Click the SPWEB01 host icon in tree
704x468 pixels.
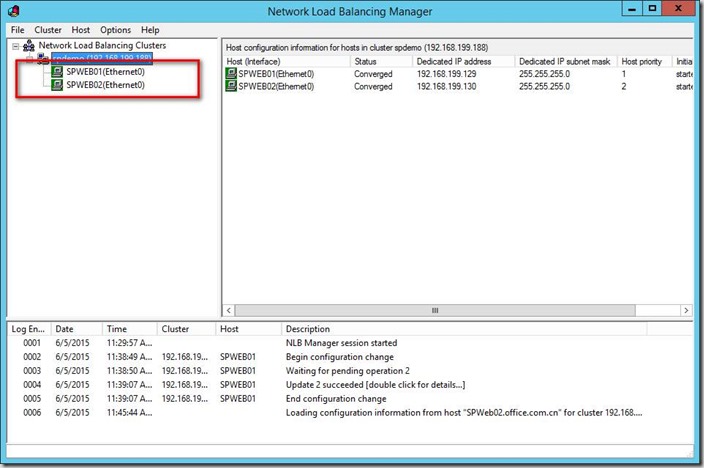[x=58, y=72]
